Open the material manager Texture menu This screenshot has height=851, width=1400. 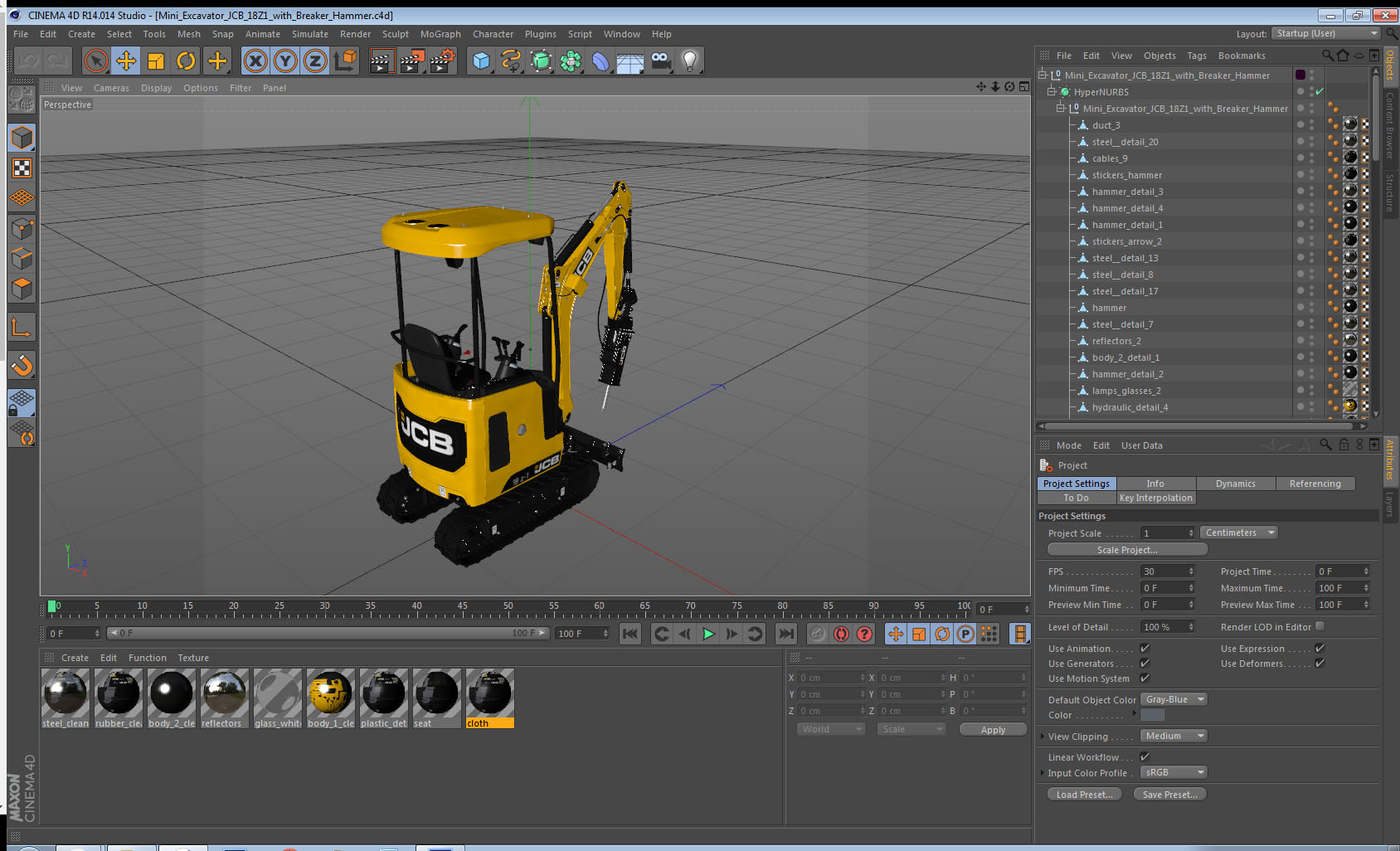(x=193, y=658)
